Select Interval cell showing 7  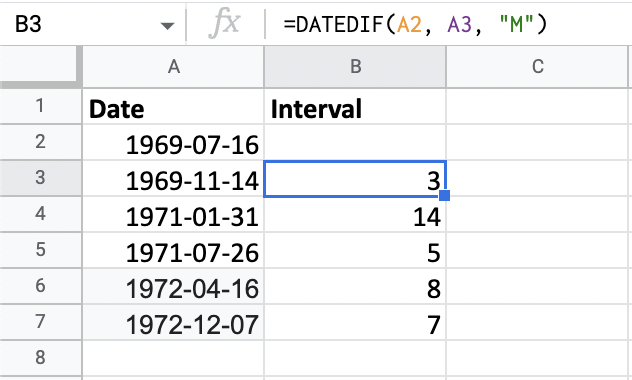coord(355,322)
